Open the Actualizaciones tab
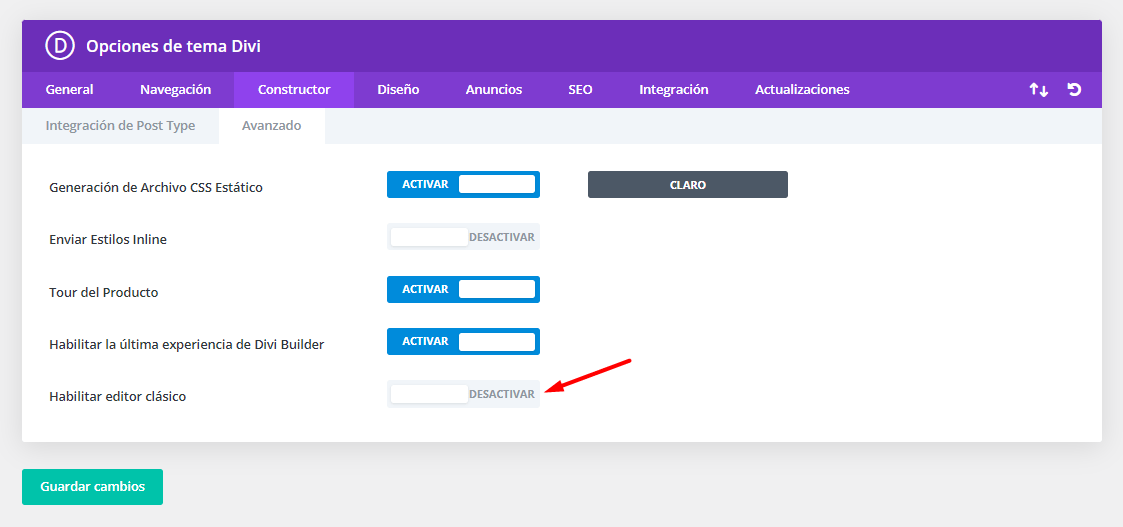 coord(802,90)
